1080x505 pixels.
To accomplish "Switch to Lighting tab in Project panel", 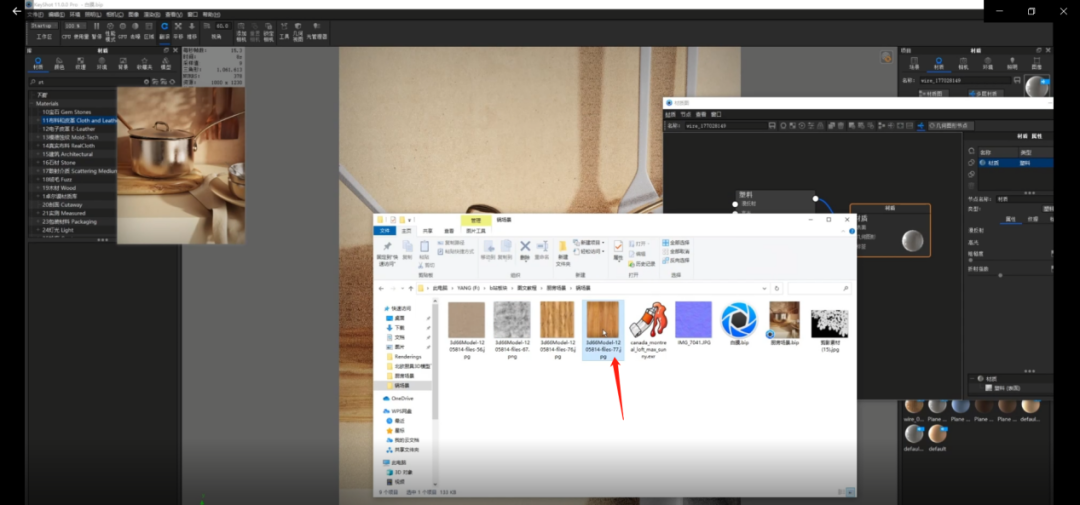I will [1012, 63].
